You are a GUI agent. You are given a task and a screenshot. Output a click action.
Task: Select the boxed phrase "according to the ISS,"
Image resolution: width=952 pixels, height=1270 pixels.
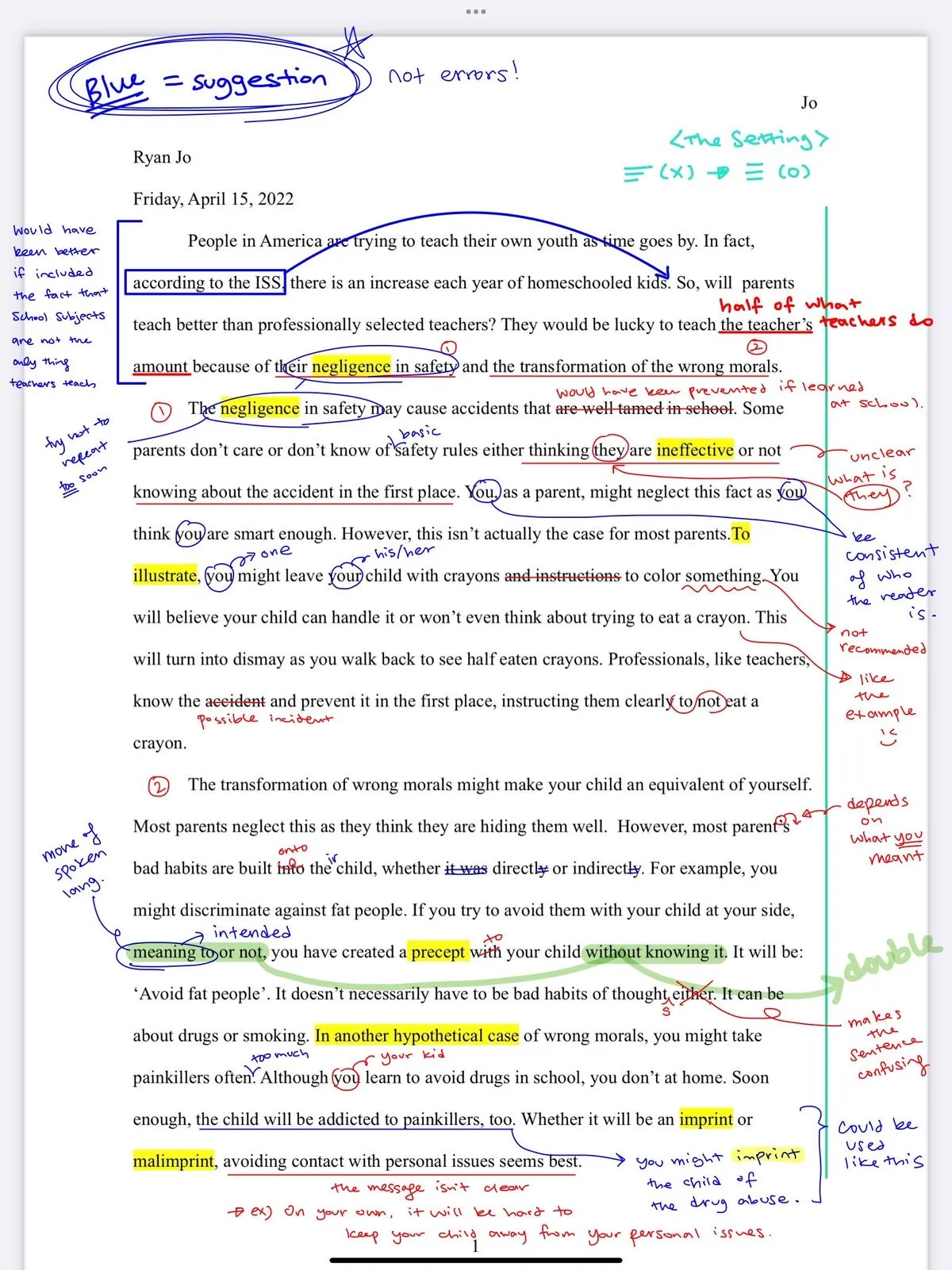point(205,282)
